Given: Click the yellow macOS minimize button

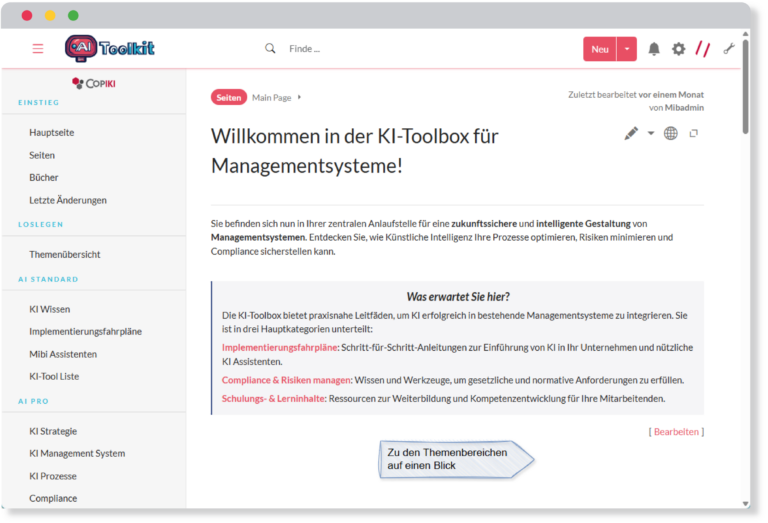Looking at the screenshot, I should (x=50, y=16).
